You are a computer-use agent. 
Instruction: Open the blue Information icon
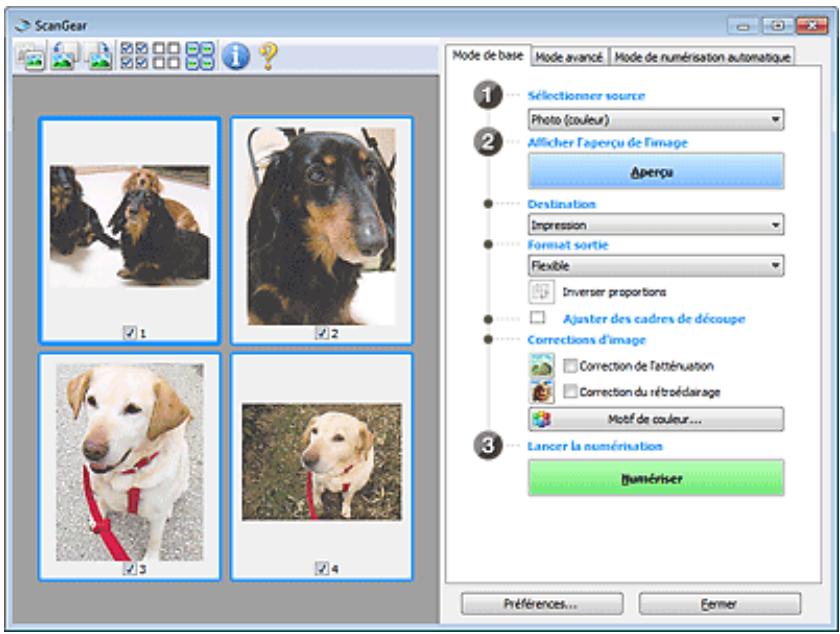[236, 56]
